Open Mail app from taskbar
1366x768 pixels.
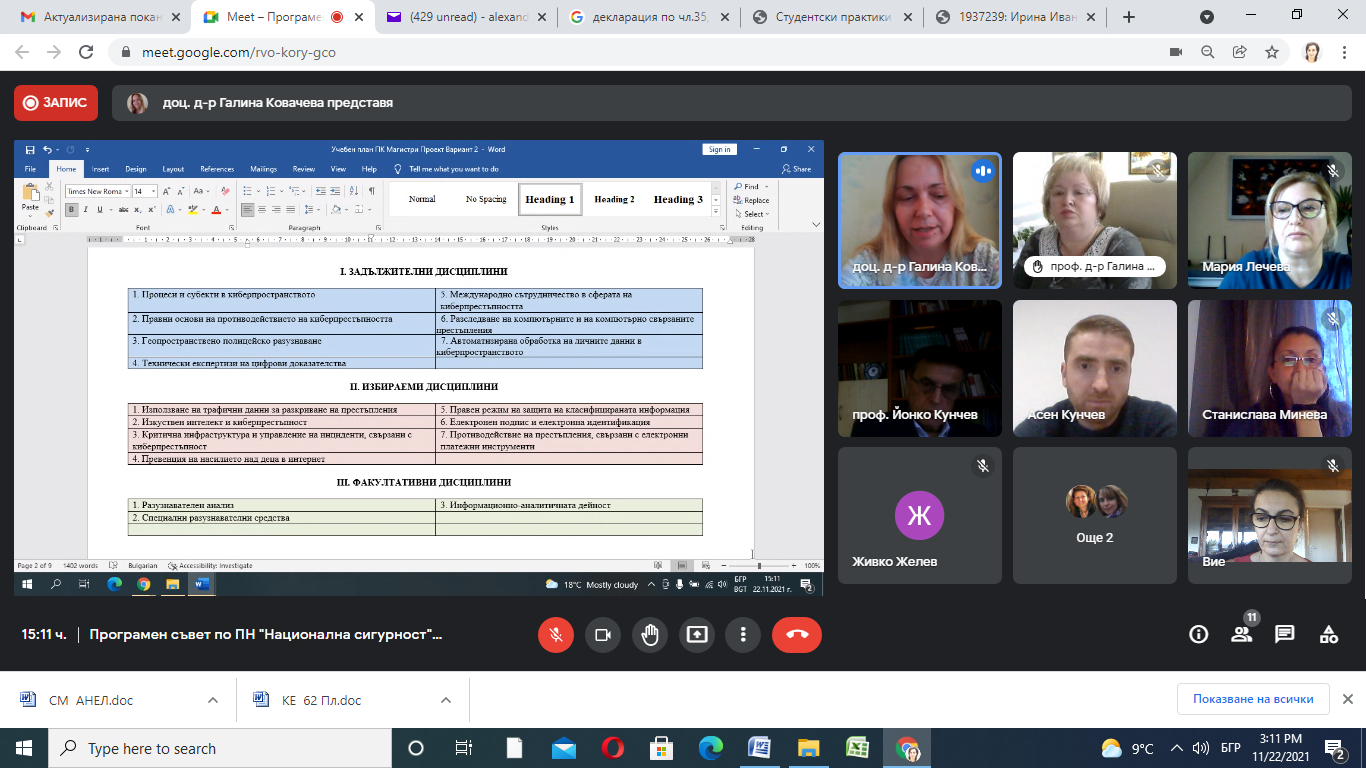564,748
